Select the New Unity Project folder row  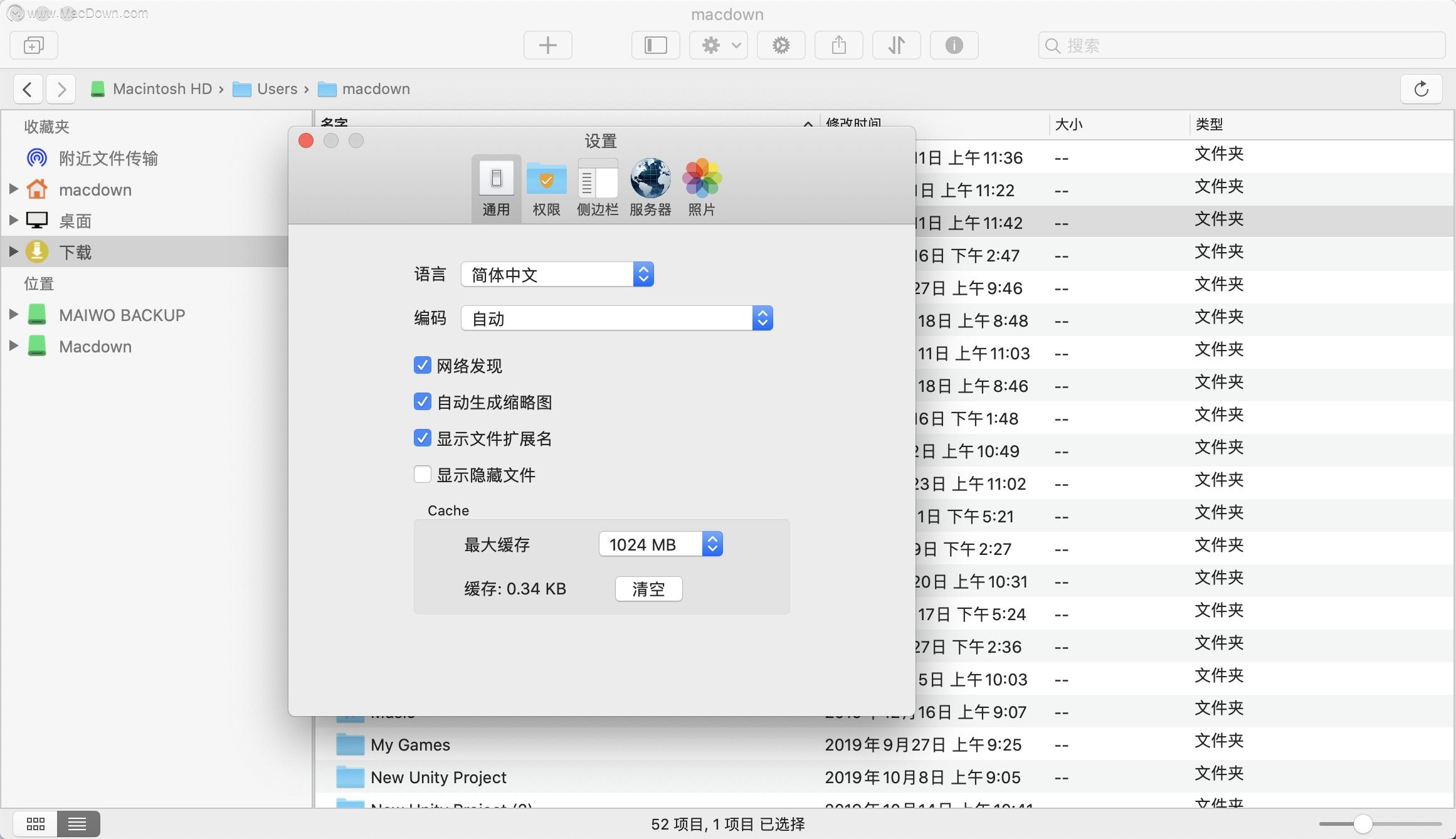[884, 777]
